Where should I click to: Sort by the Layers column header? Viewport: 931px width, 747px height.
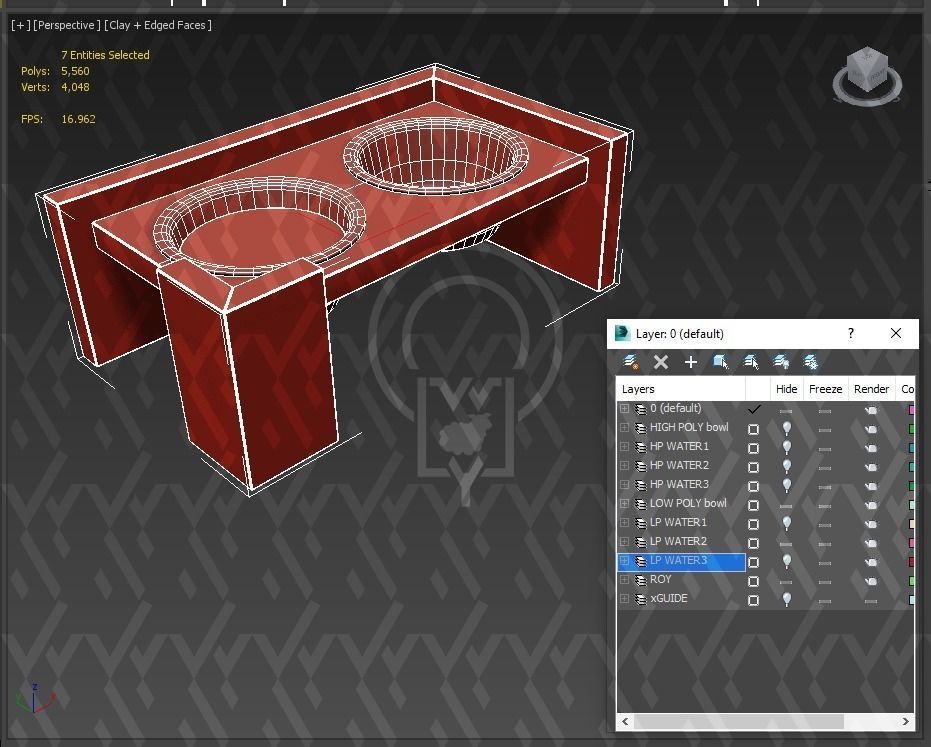coord(681,389)
